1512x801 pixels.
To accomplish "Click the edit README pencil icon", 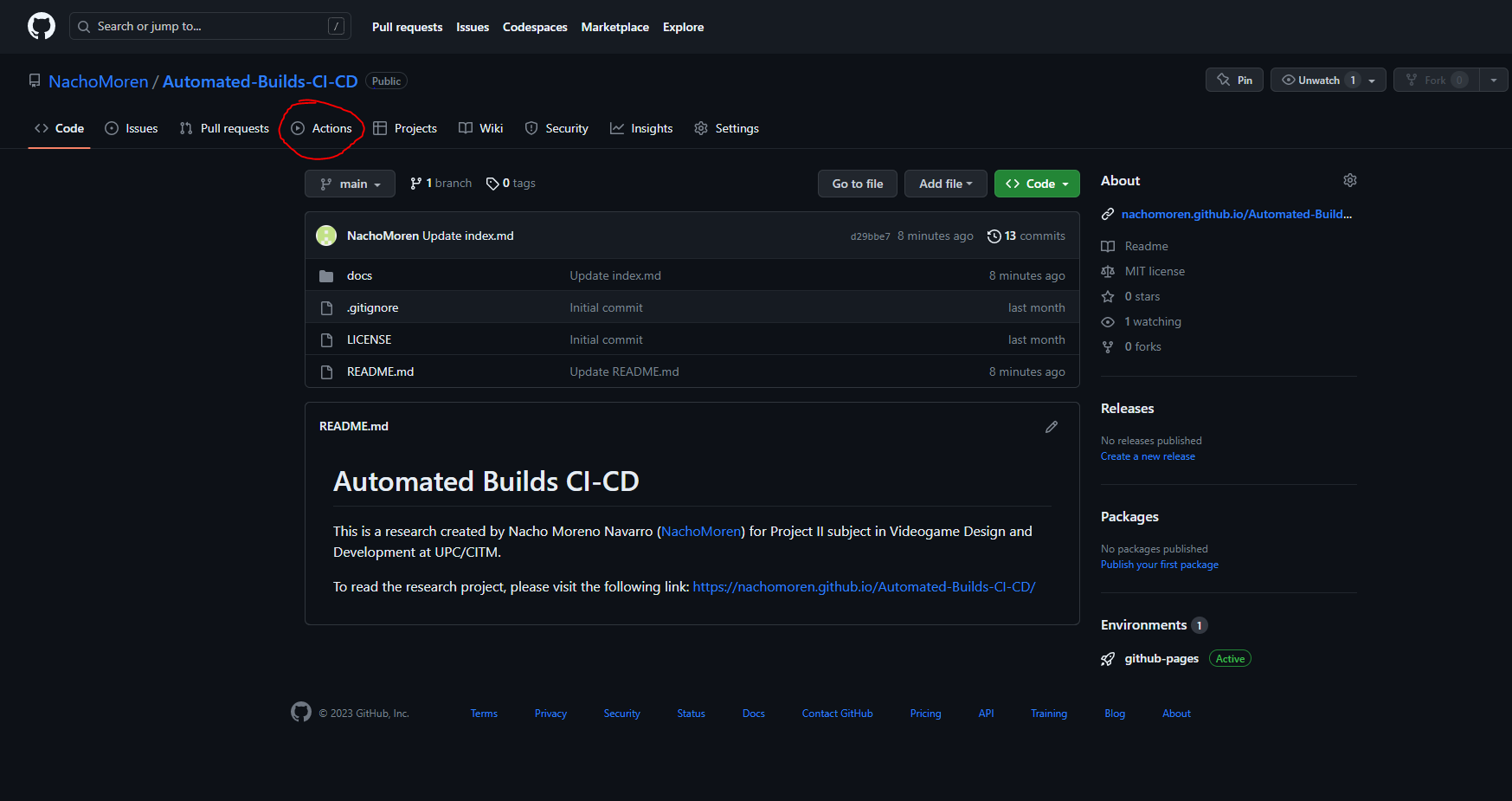I will [1052, 427].
